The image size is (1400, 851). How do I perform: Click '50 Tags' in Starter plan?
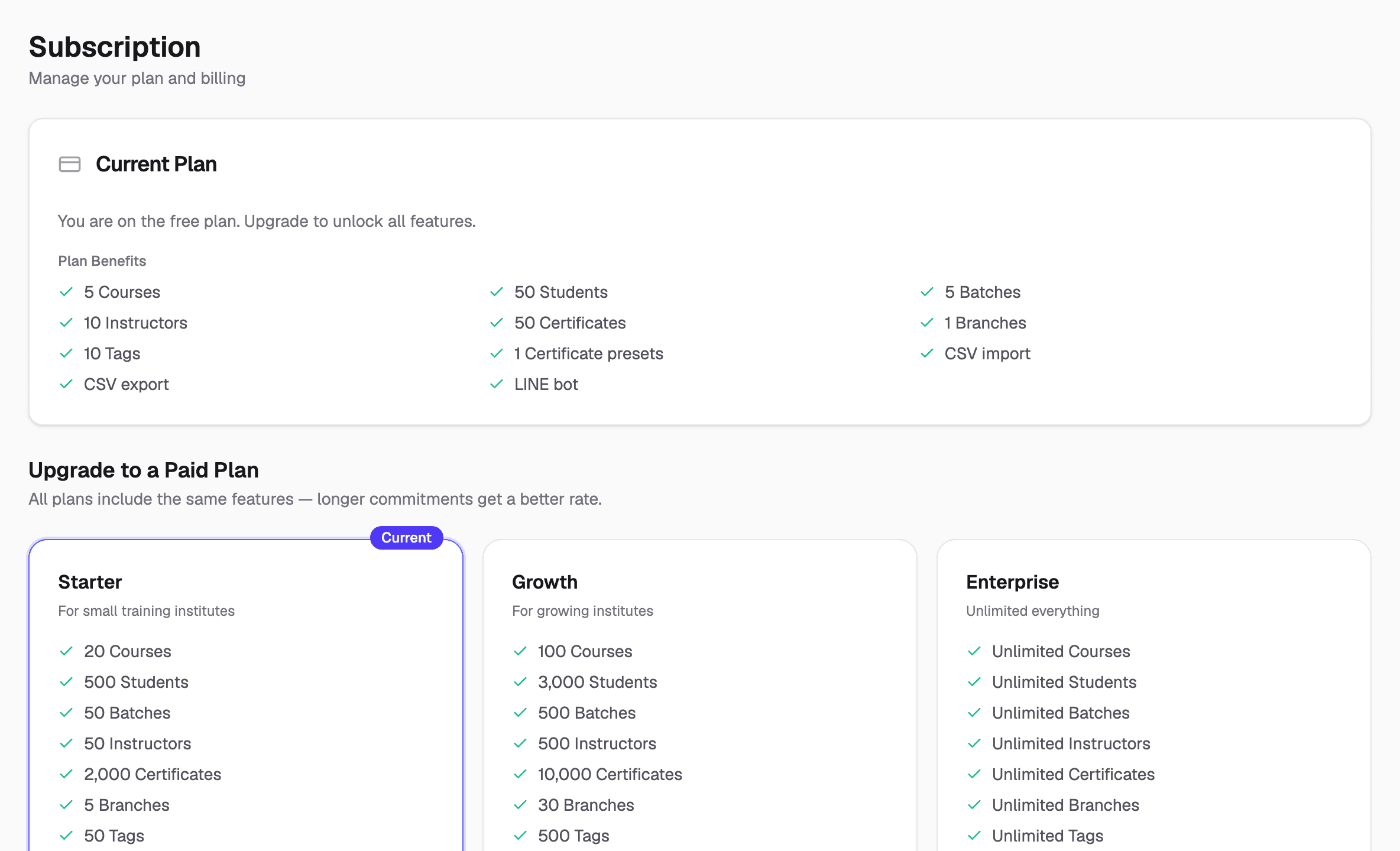(114, 836)
